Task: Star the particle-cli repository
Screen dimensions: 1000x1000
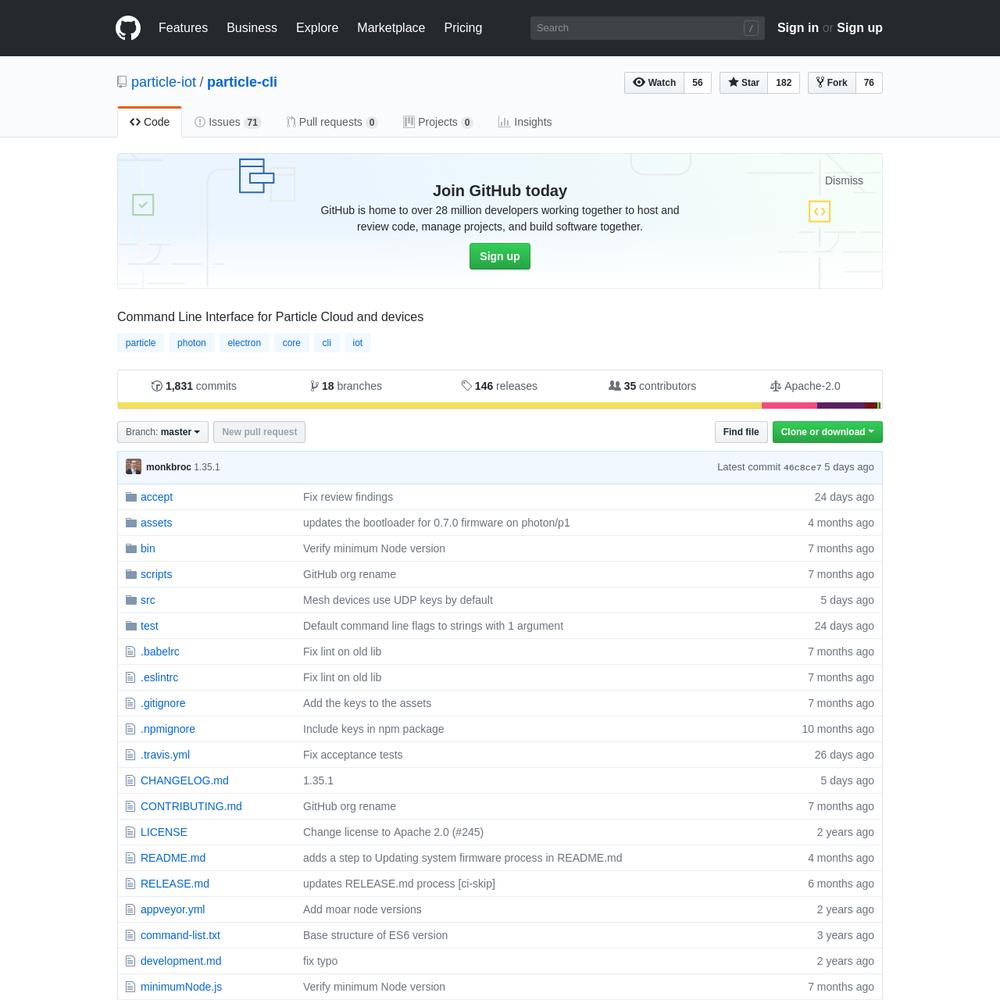Action: pyautogui.click(x=744, y=83)
